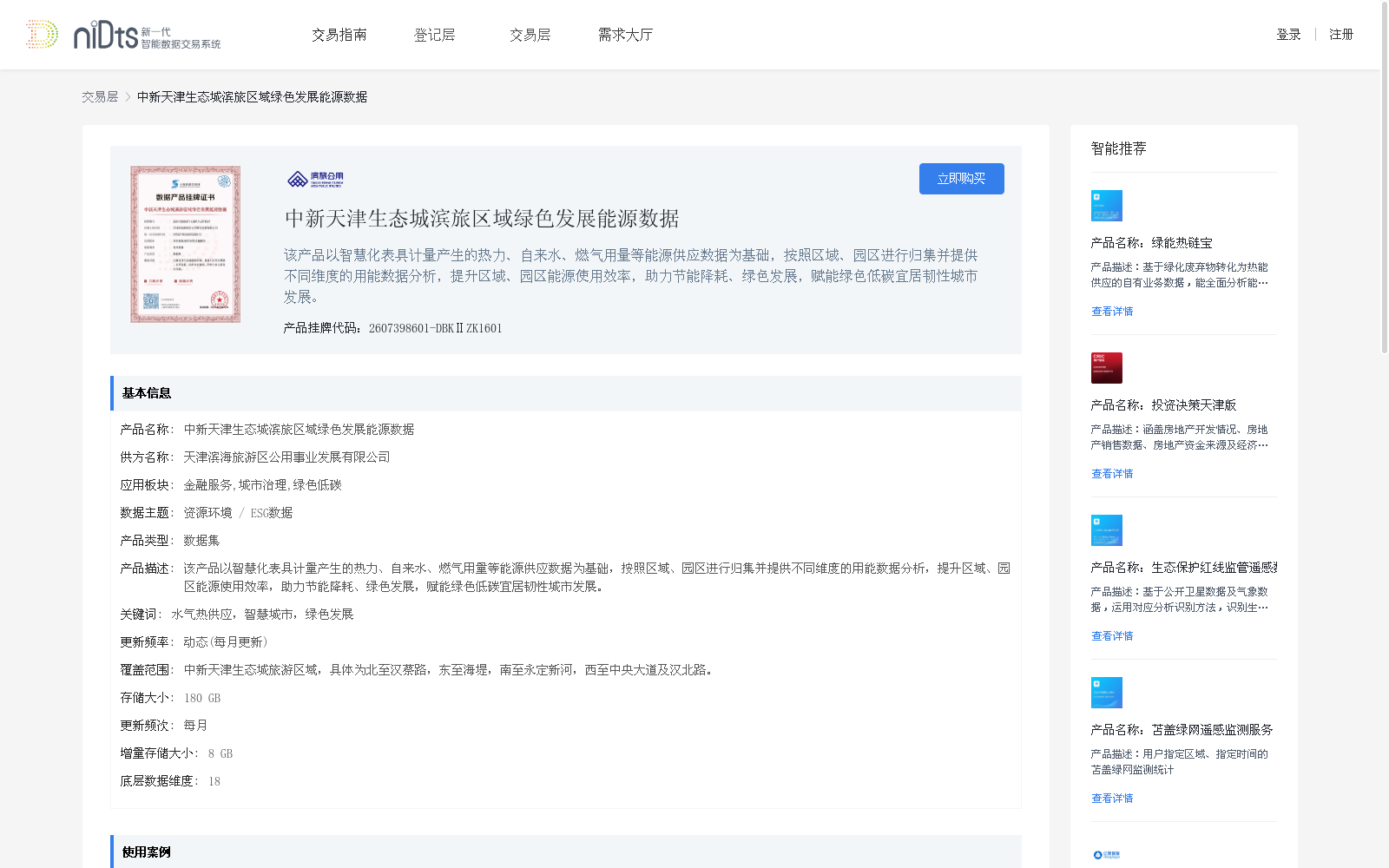Click the 登录 link
The width and height of the screenshot is (1389, 868).
pos(1288,35)
